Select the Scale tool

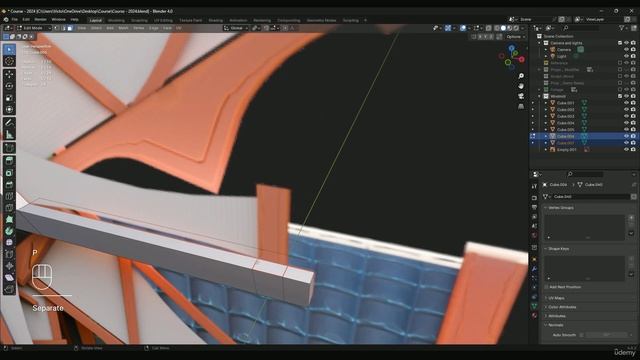click(x=9, y=98)
